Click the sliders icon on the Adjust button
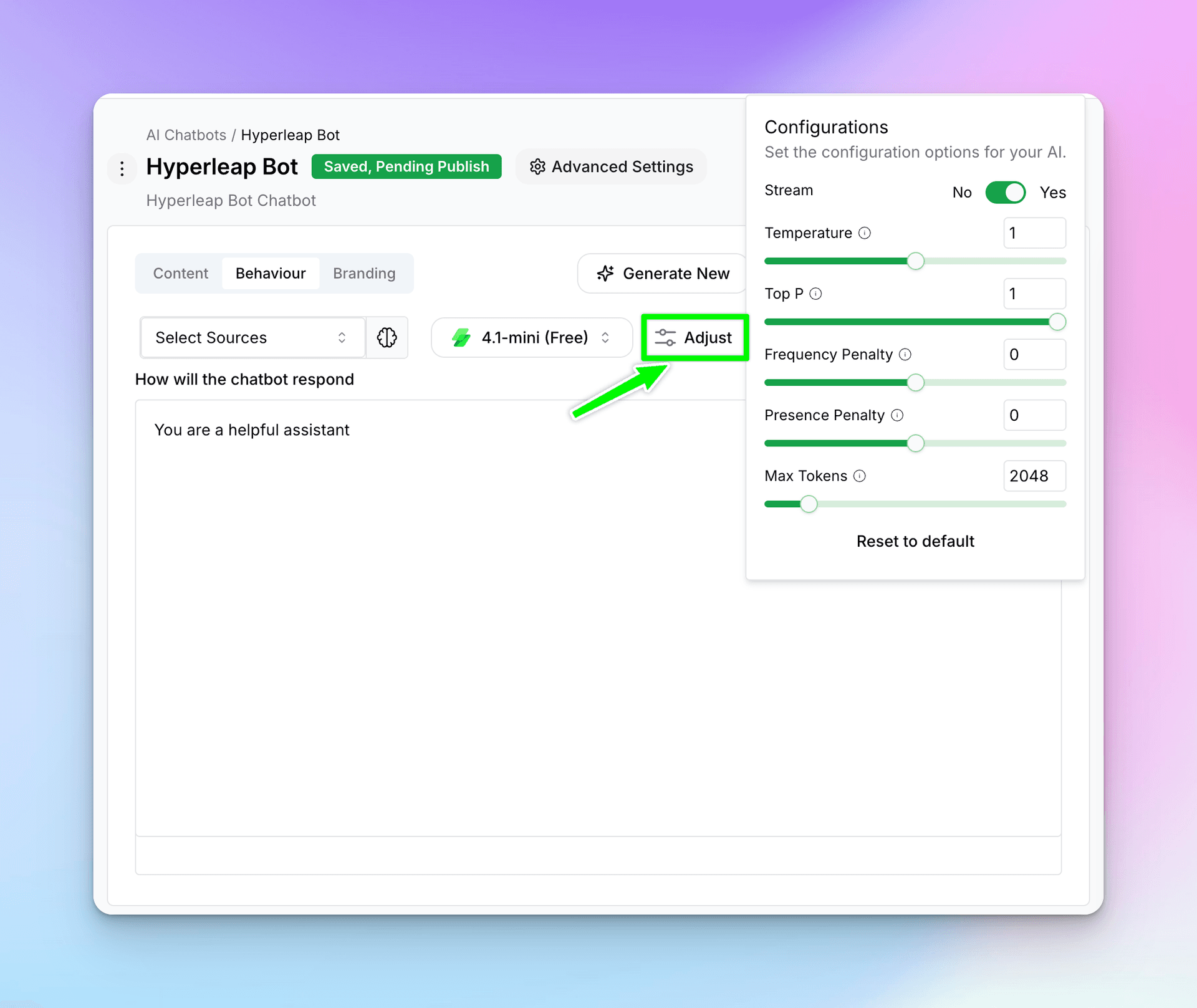1197x1008 pixels. [x=665, y=337]
